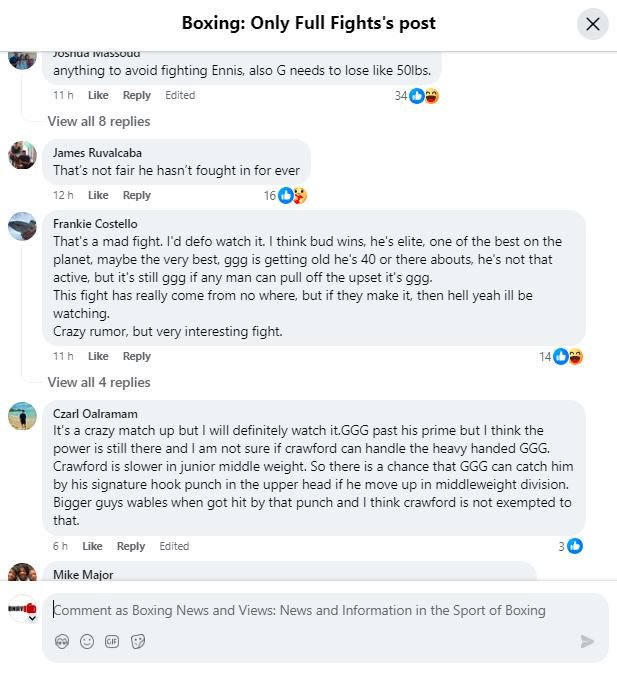Open Czarl Oalramam's profile picture
Screen dimensions: 617x675
[x=22, y=415]
